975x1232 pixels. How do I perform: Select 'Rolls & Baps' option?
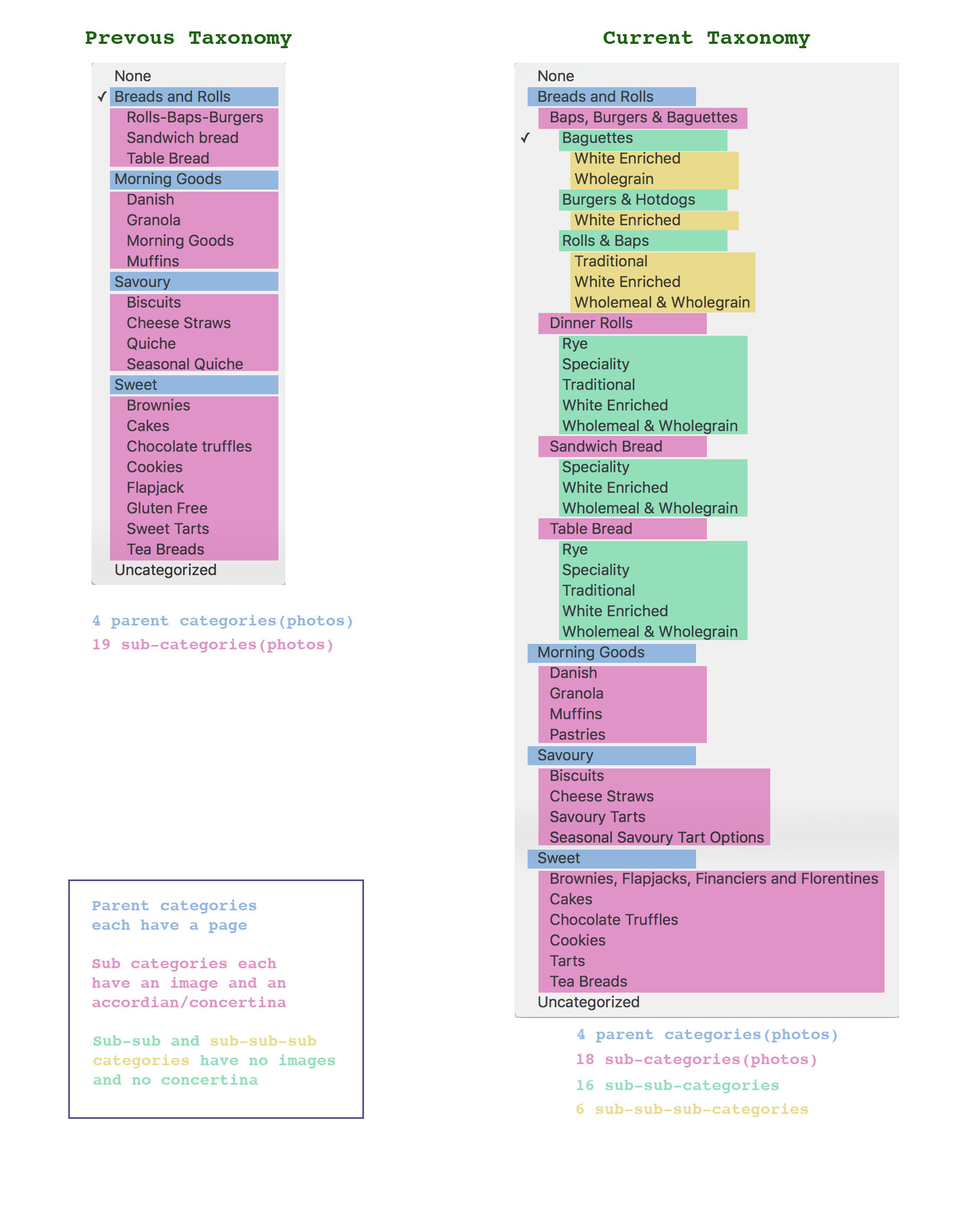click(643, 241)
